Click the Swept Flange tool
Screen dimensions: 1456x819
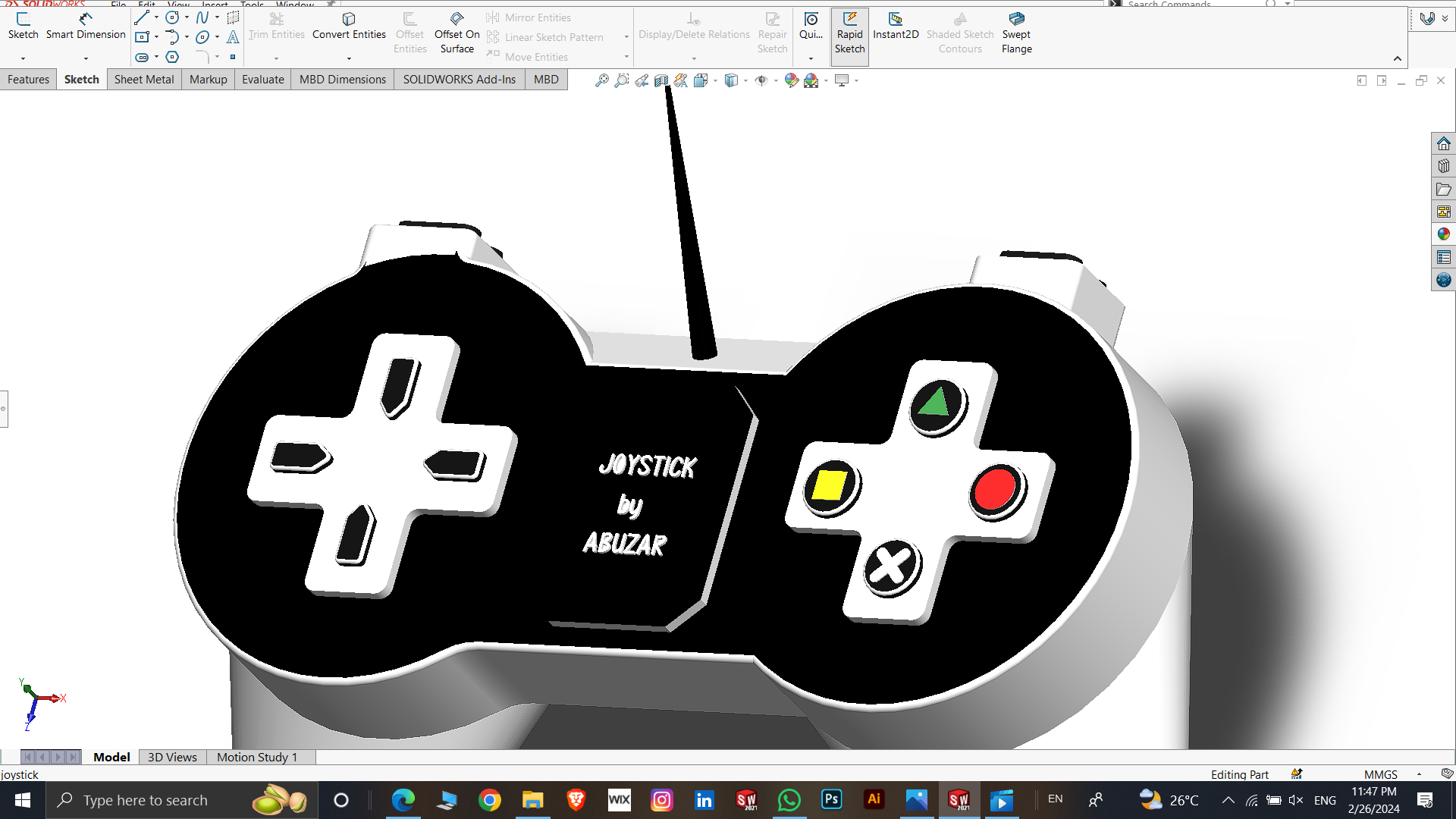[x=1016, y=33]
